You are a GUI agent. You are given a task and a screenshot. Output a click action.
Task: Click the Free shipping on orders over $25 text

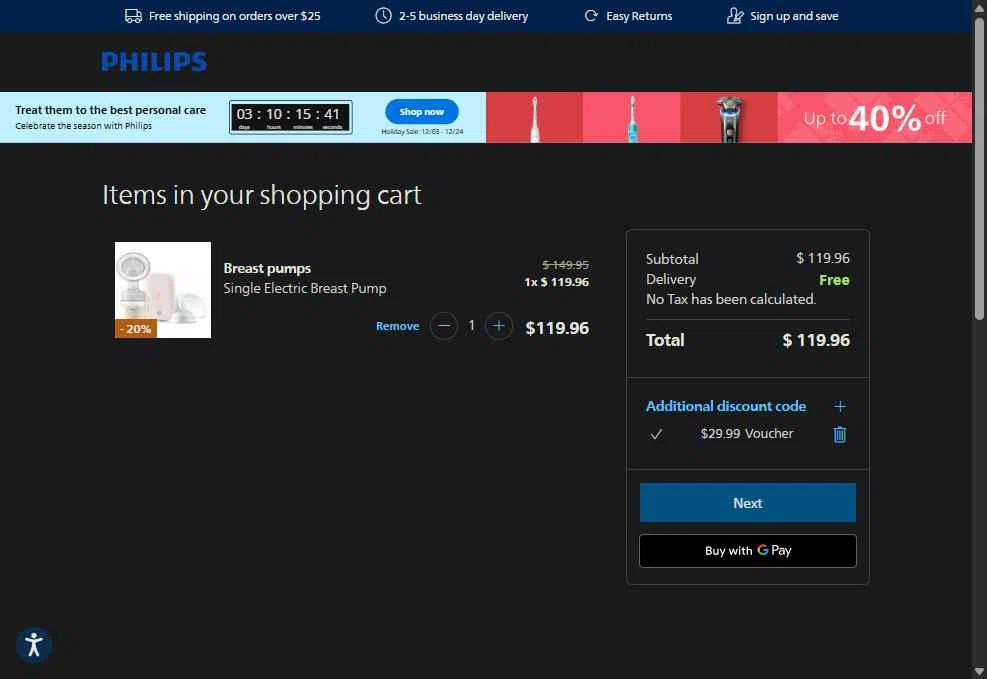click(235, 16)
